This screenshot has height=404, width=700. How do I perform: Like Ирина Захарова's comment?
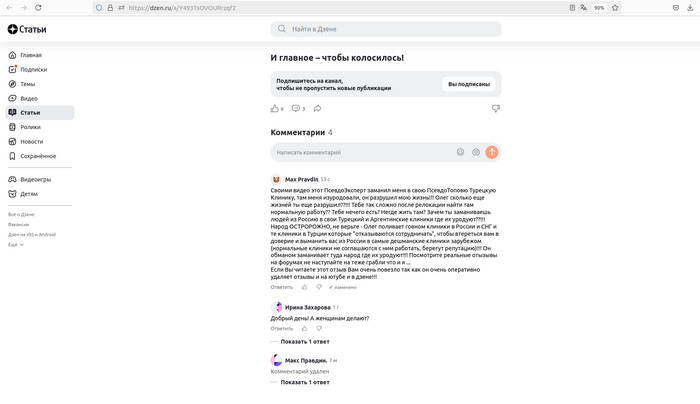(x=304, y=328)
